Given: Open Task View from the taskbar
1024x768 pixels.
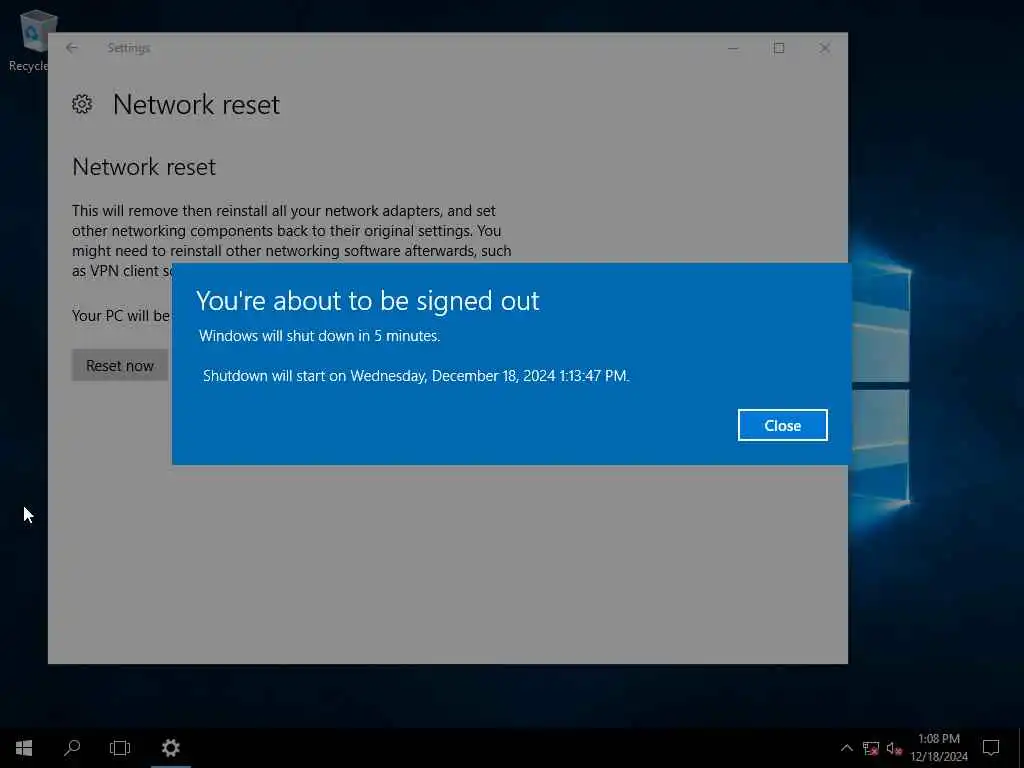Looking at the screenshot, I should 120,748.
